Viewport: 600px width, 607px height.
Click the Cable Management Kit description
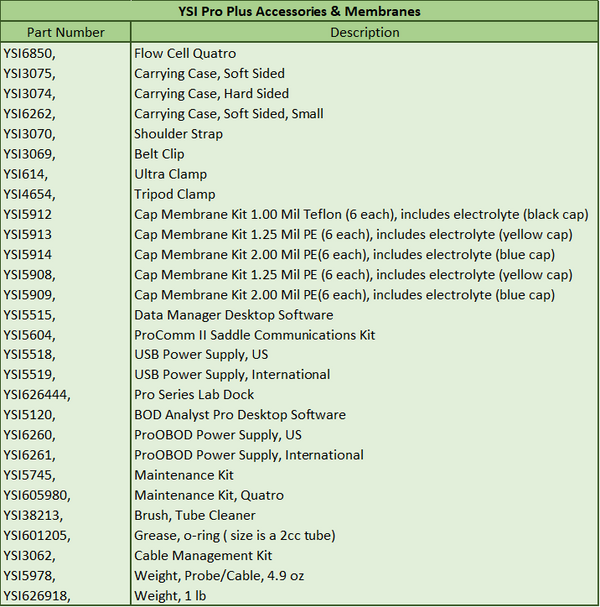click(x=203, y=556)
